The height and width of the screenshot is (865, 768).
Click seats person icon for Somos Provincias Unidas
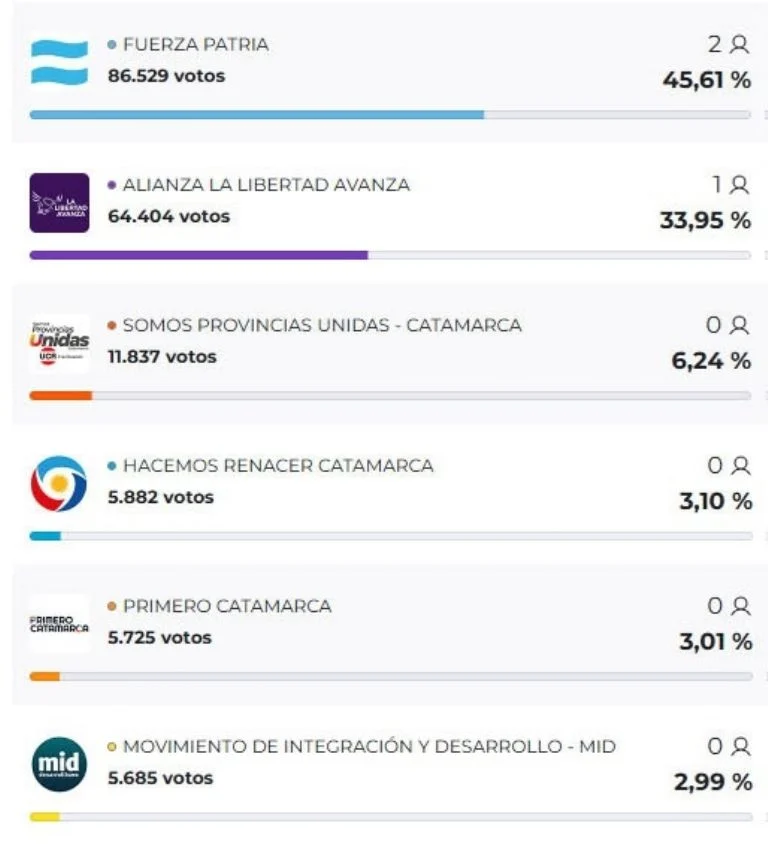[x=740, y=325]
